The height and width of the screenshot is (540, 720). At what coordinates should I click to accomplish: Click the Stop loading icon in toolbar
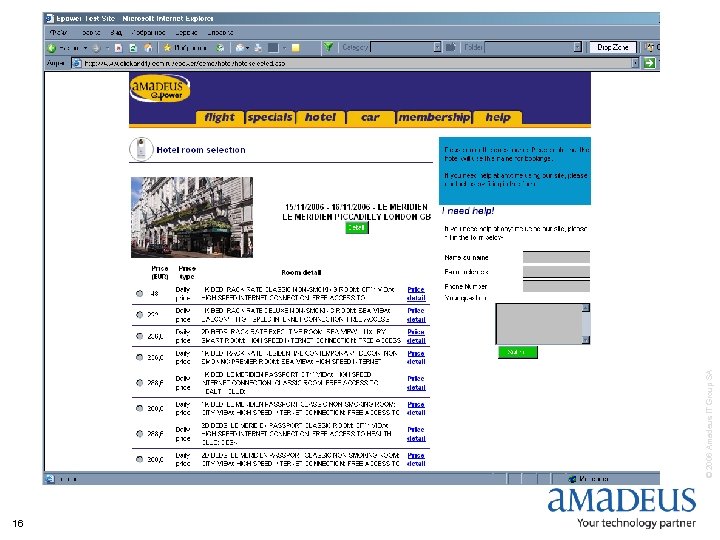tap(118, 47)
